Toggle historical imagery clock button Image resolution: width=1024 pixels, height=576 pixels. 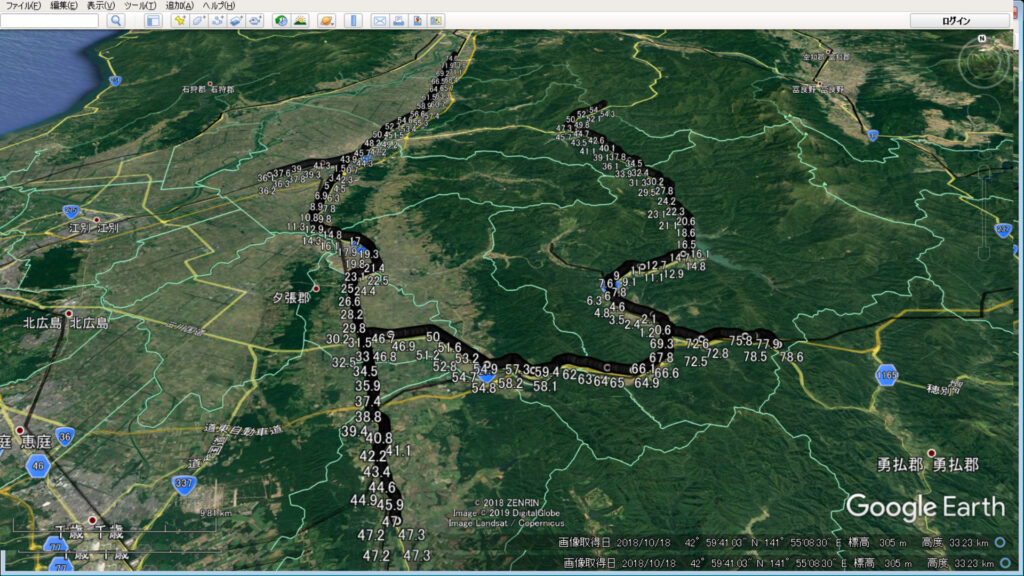281,20
